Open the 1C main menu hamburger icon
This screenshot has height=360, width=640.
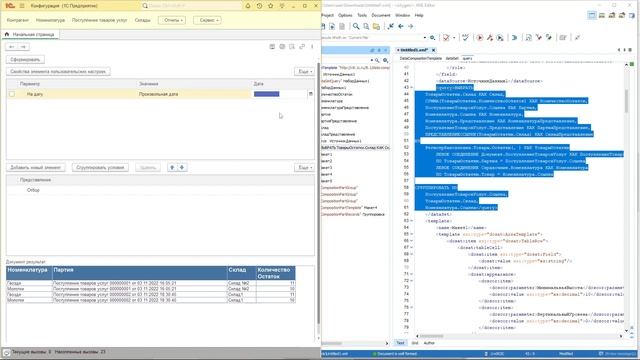pyautogui.click(x=22, y=6)
